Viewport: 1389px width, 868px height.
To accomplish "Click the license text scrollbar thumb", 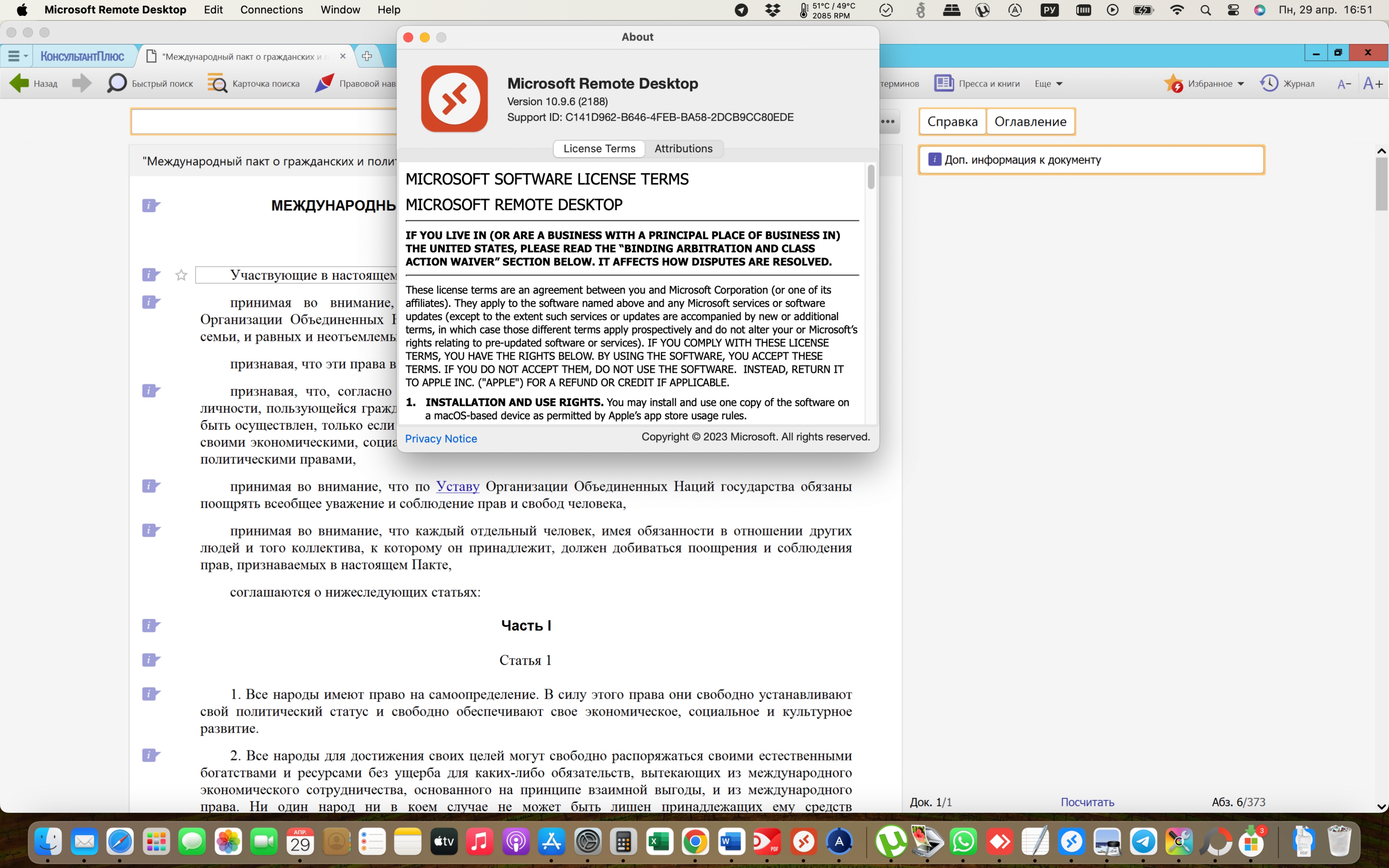I will (x=871, y=177).
